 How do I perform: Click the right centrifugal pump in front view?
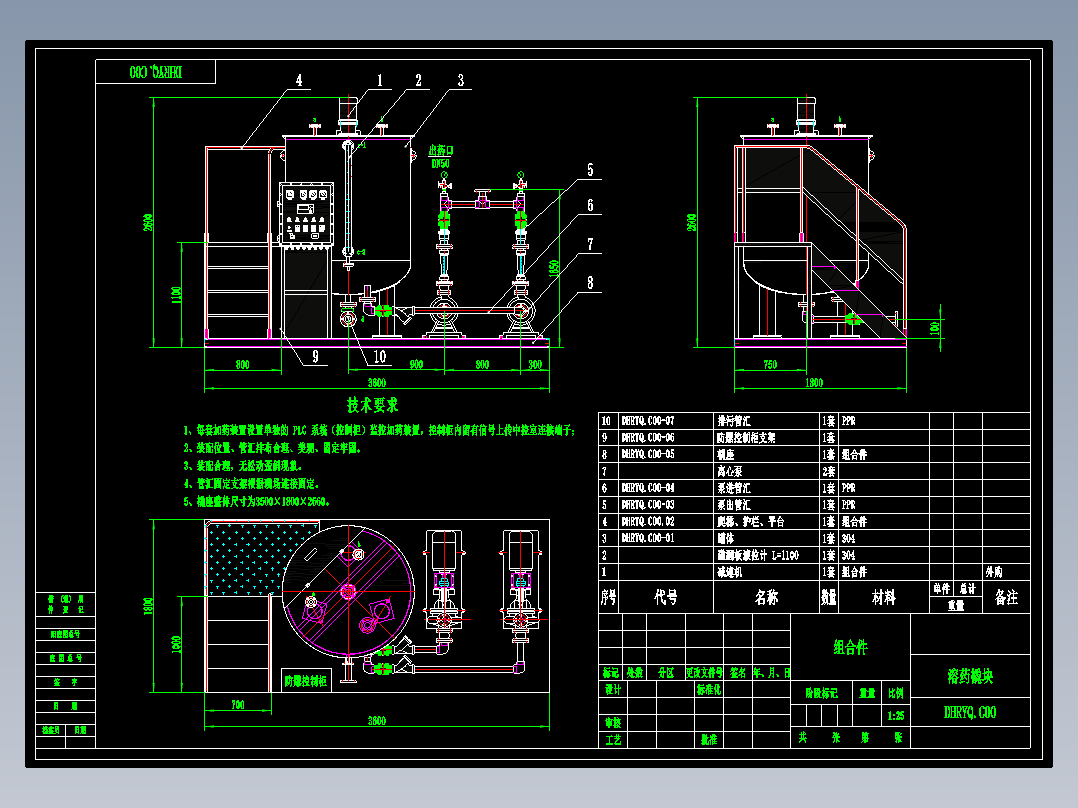tap(520, 313)
